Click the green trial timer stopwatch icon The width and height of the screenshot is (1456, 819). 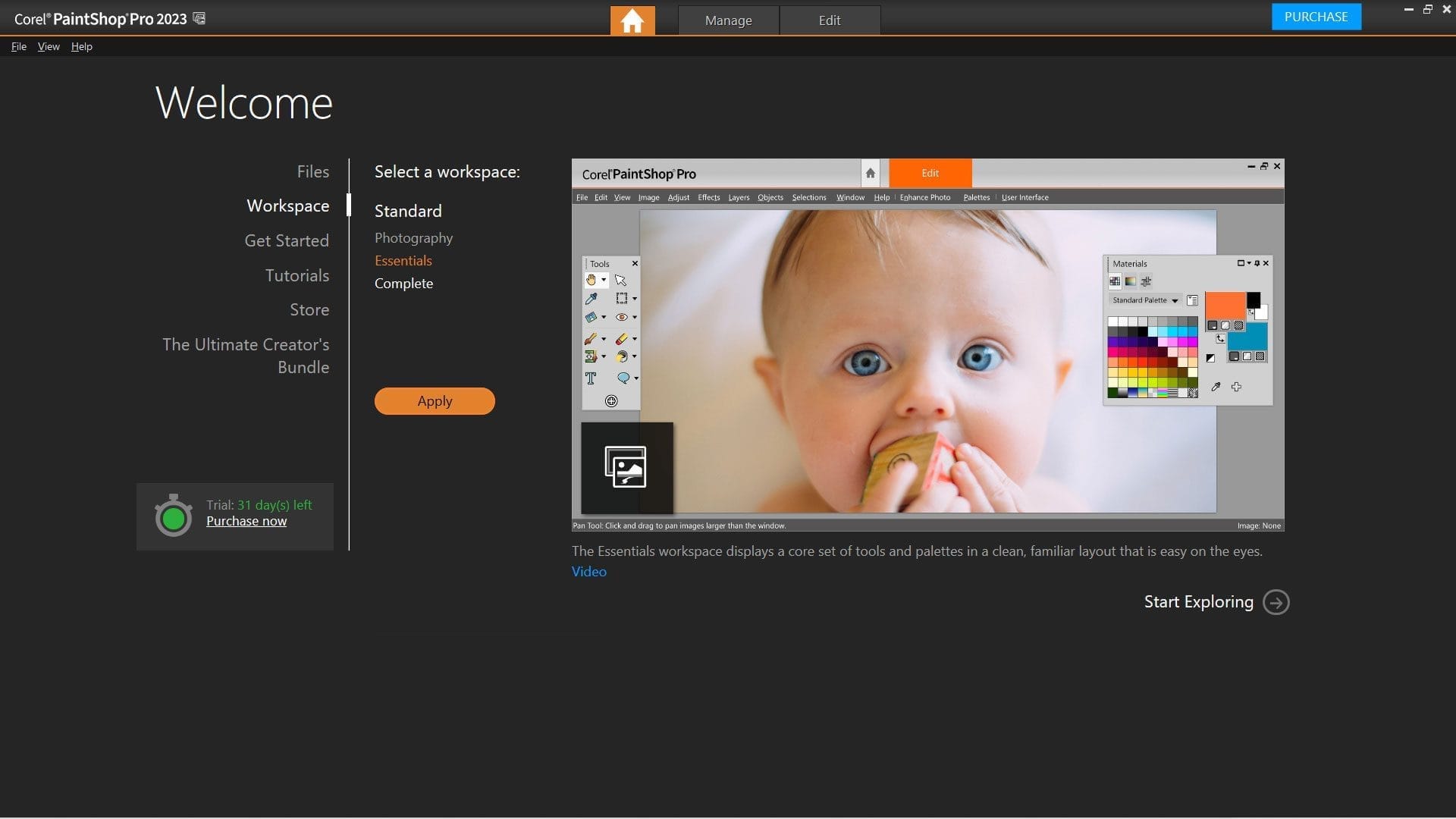pyautogui.click(x=174, y=516)
